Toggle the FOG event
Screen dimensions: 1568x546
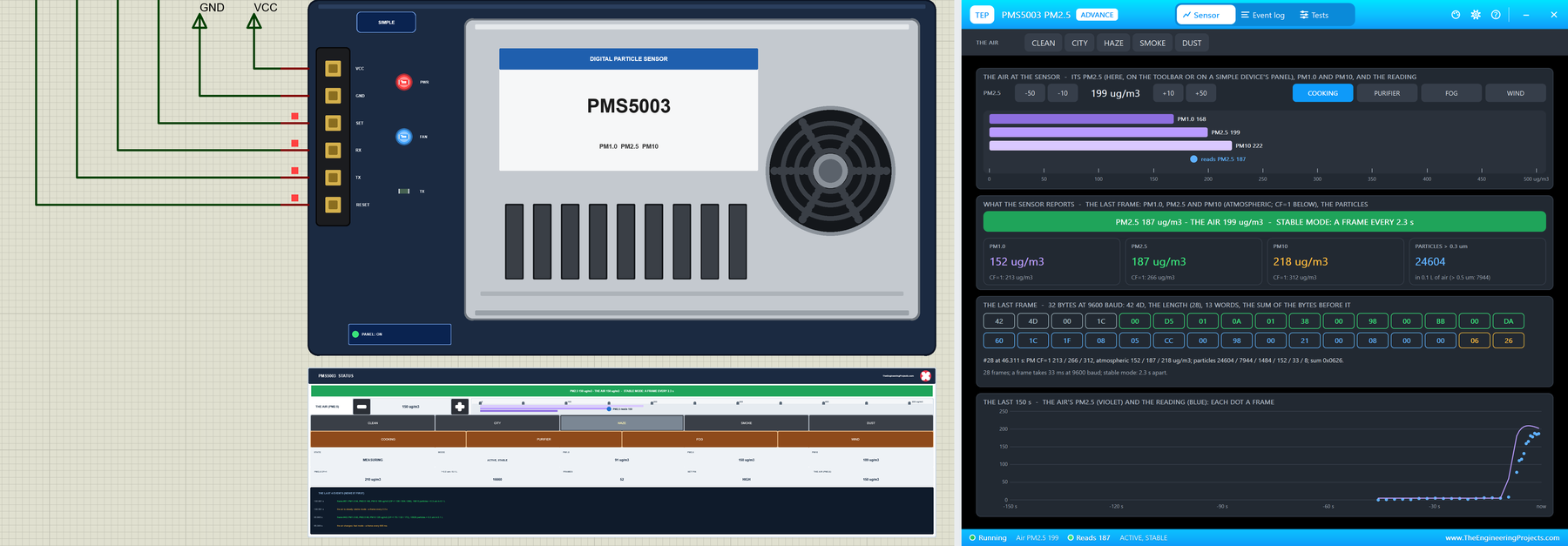1451,93
